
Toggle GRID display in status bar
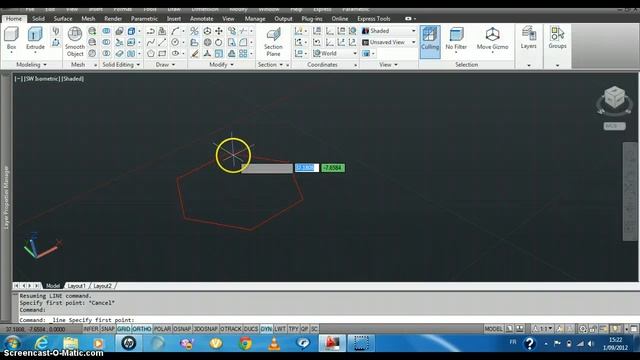[x=124, y=329]
